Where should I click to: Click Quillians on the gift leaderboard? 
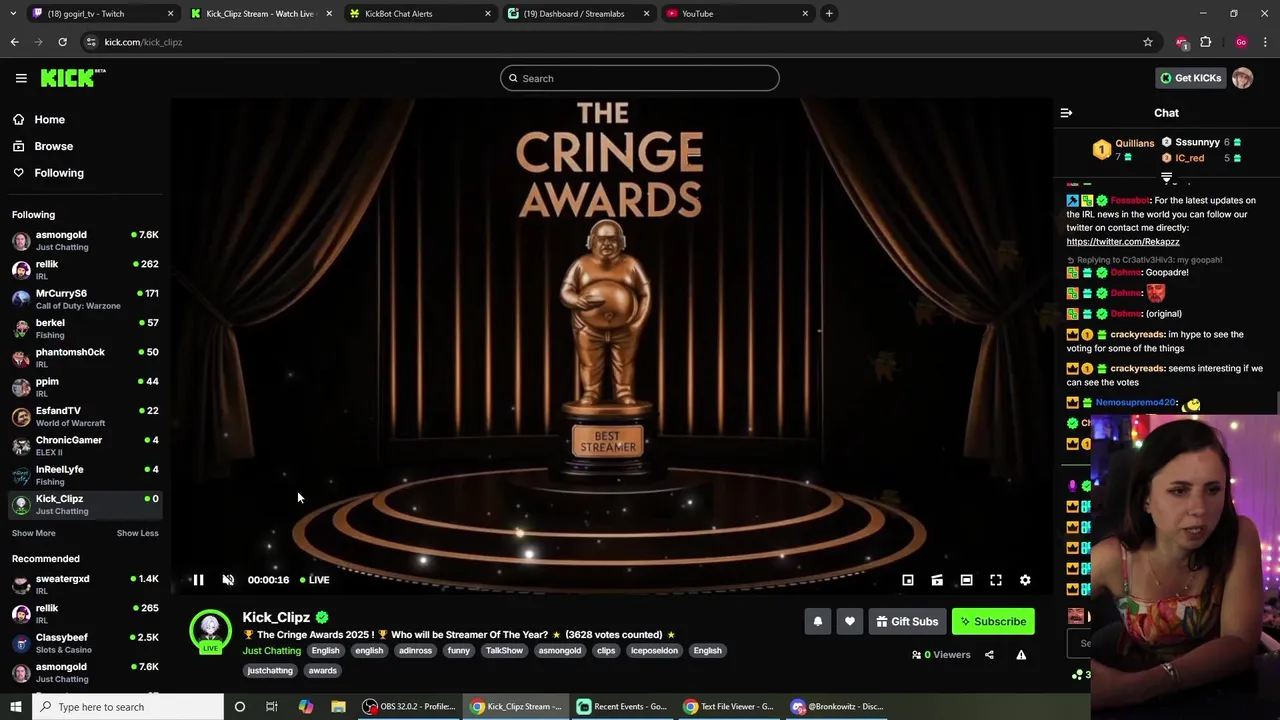coord(1134,143)
